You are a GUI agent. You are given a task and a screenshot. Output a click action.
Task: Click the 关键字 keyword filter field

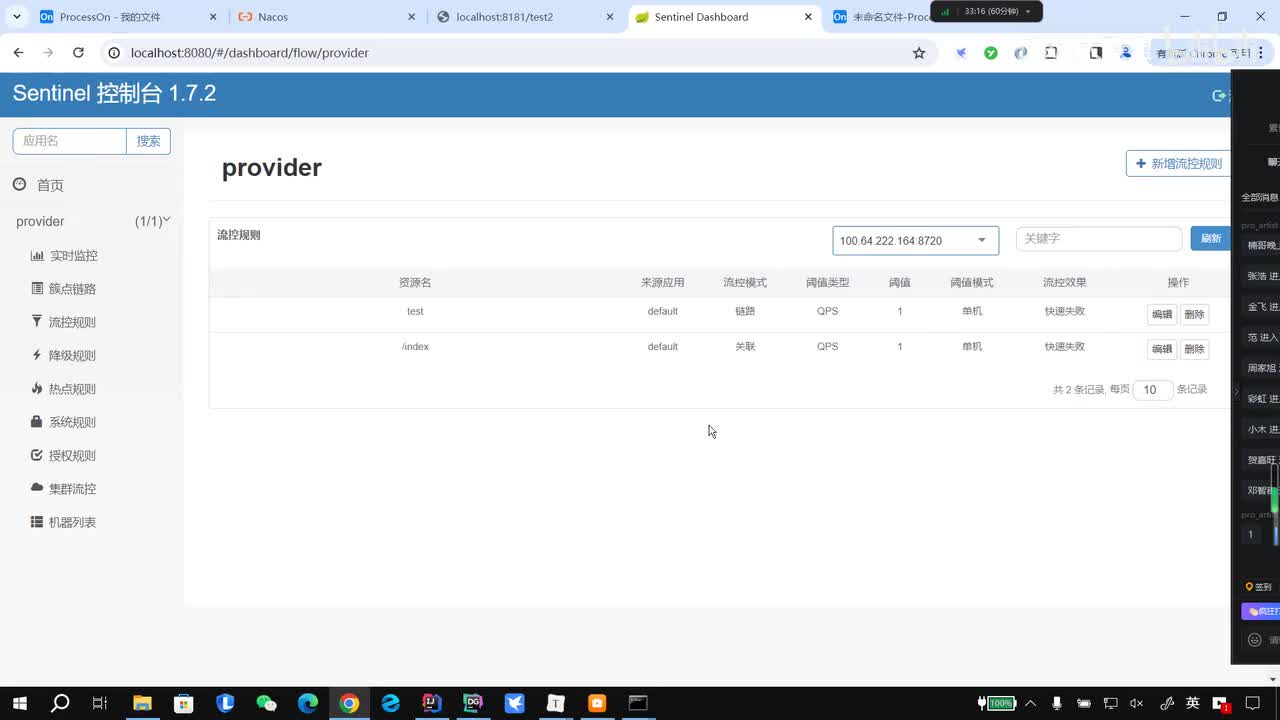[1099, 238]
